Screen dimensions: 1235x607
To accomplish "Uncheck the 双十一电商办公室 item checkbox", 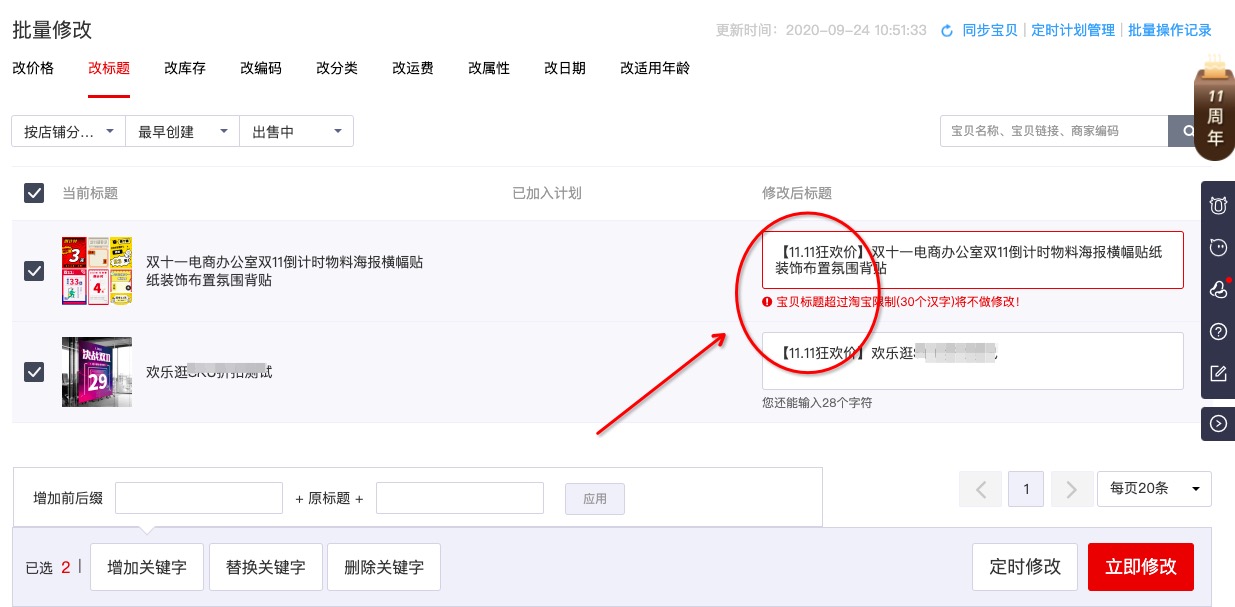I will [34, 271].
